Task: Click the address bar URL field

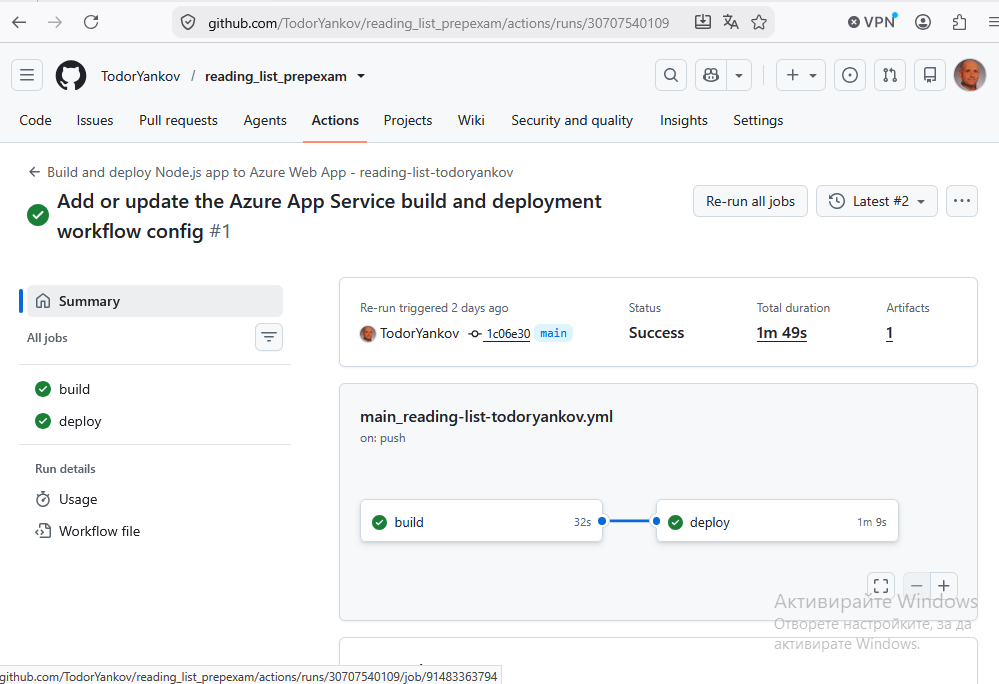Action: pos(438,23)
